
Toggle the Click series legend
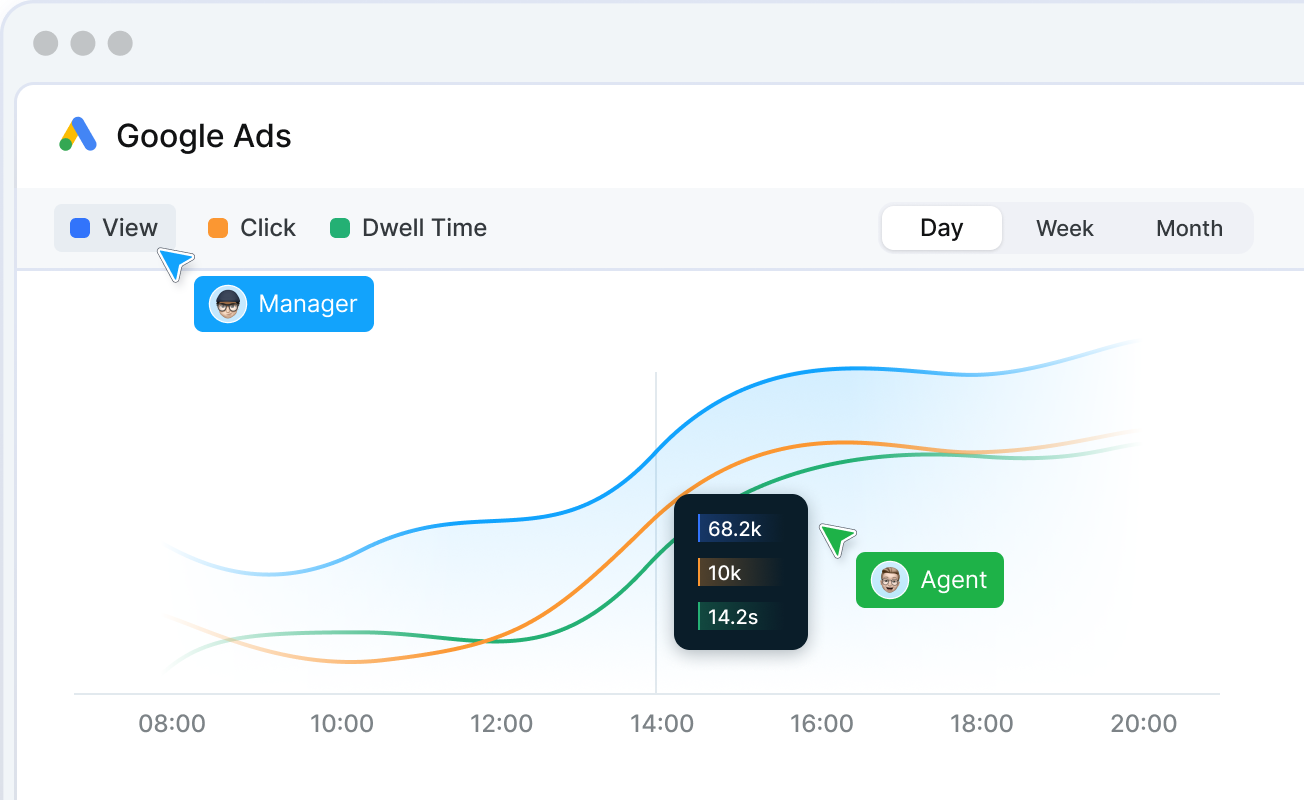[x=252, y=228]
